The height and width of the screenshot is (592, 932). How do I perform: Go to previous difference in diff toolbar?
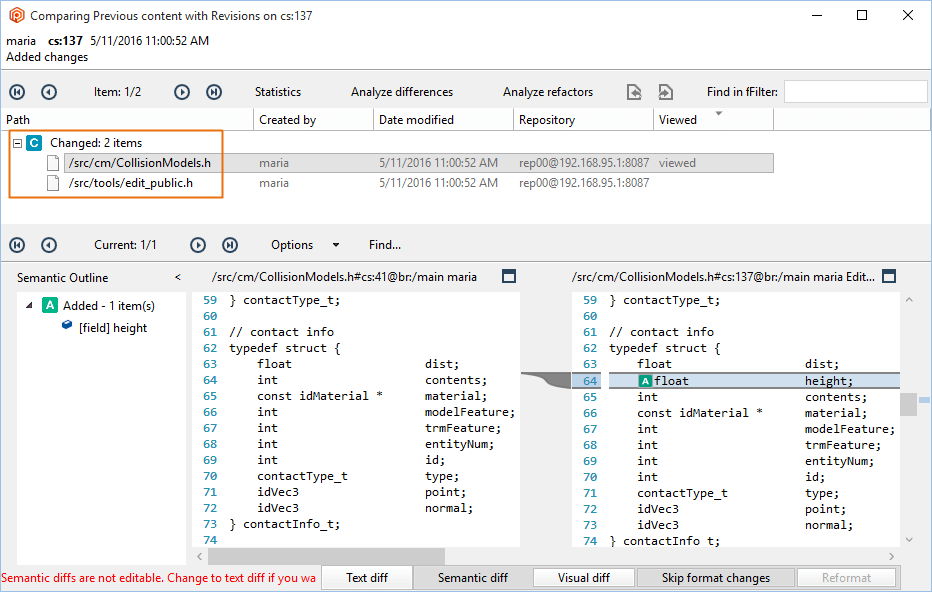[x=49, y=245]
